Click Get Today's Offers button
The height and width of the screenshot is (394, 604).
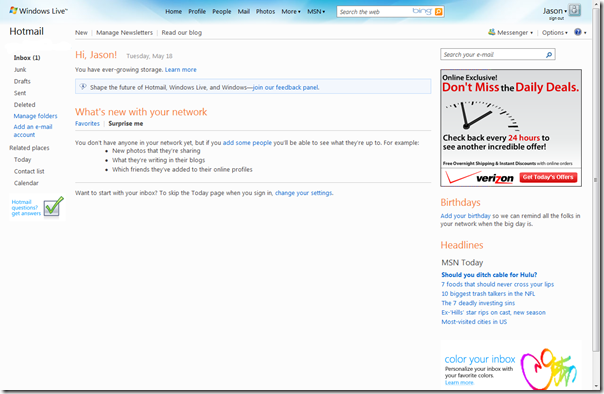coord(548,177)
